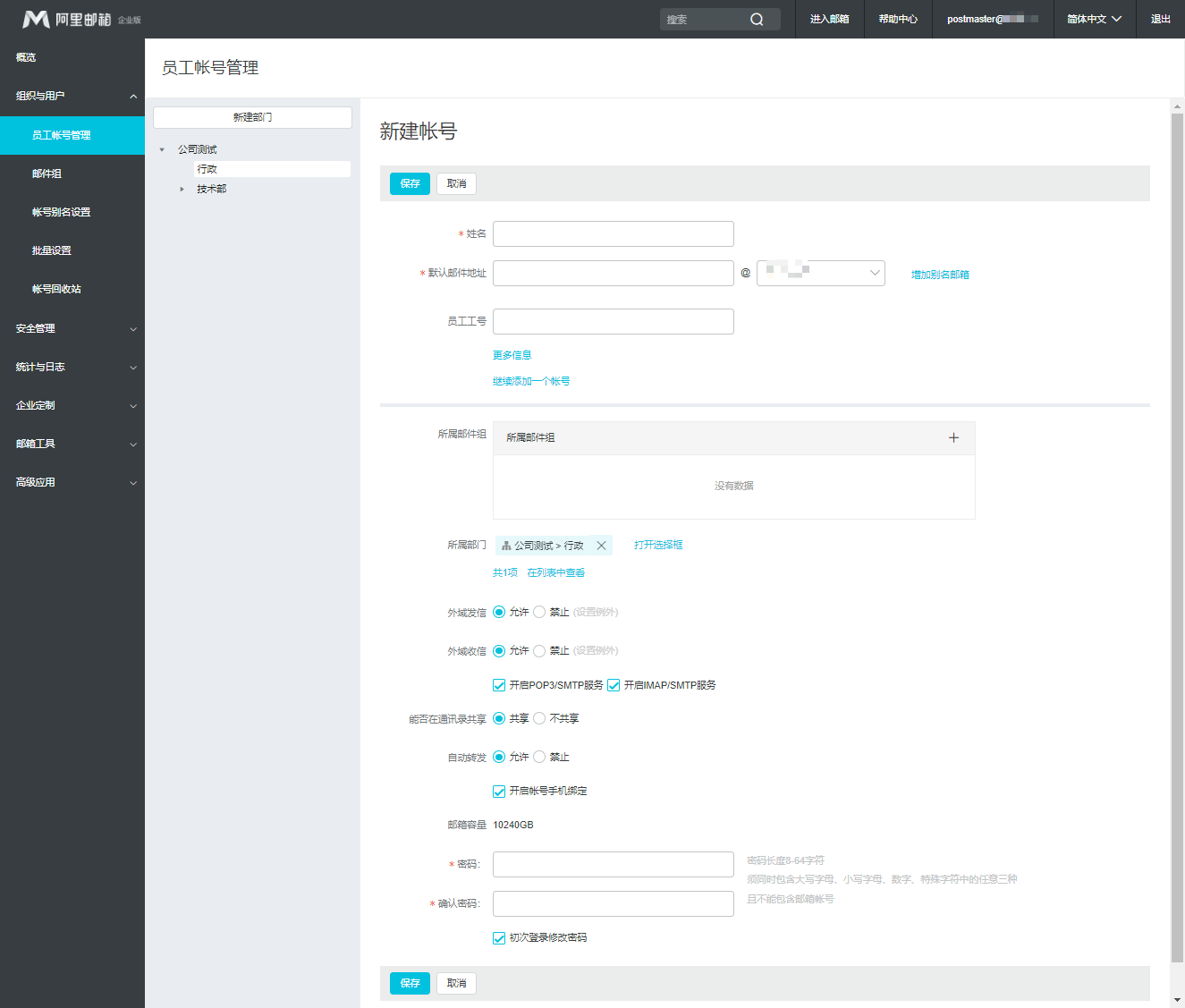
Task: Toggle 初次登录修改密码 checkbox
Action: click(x=499, y=937)
